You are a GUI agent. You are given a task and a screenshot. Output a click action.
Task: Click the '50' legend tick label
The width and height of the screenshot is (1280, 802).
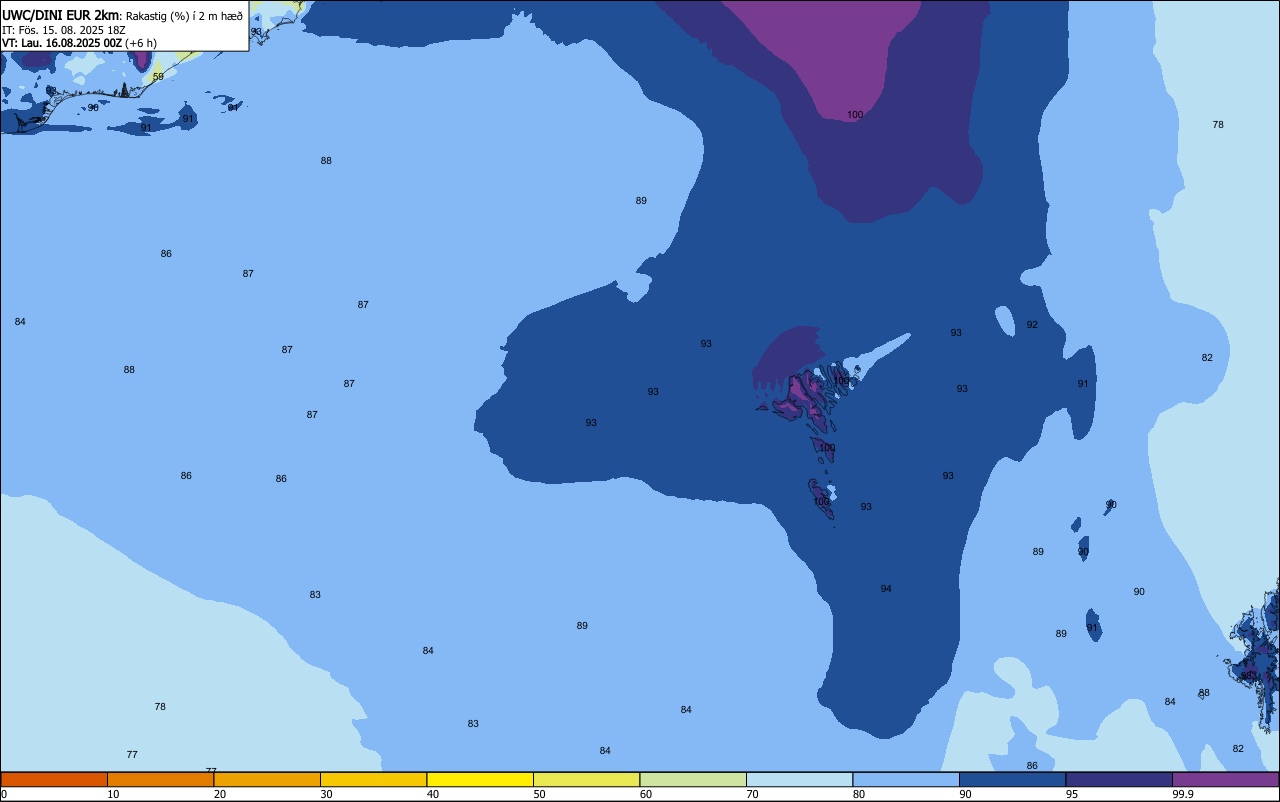coord(539,794)
